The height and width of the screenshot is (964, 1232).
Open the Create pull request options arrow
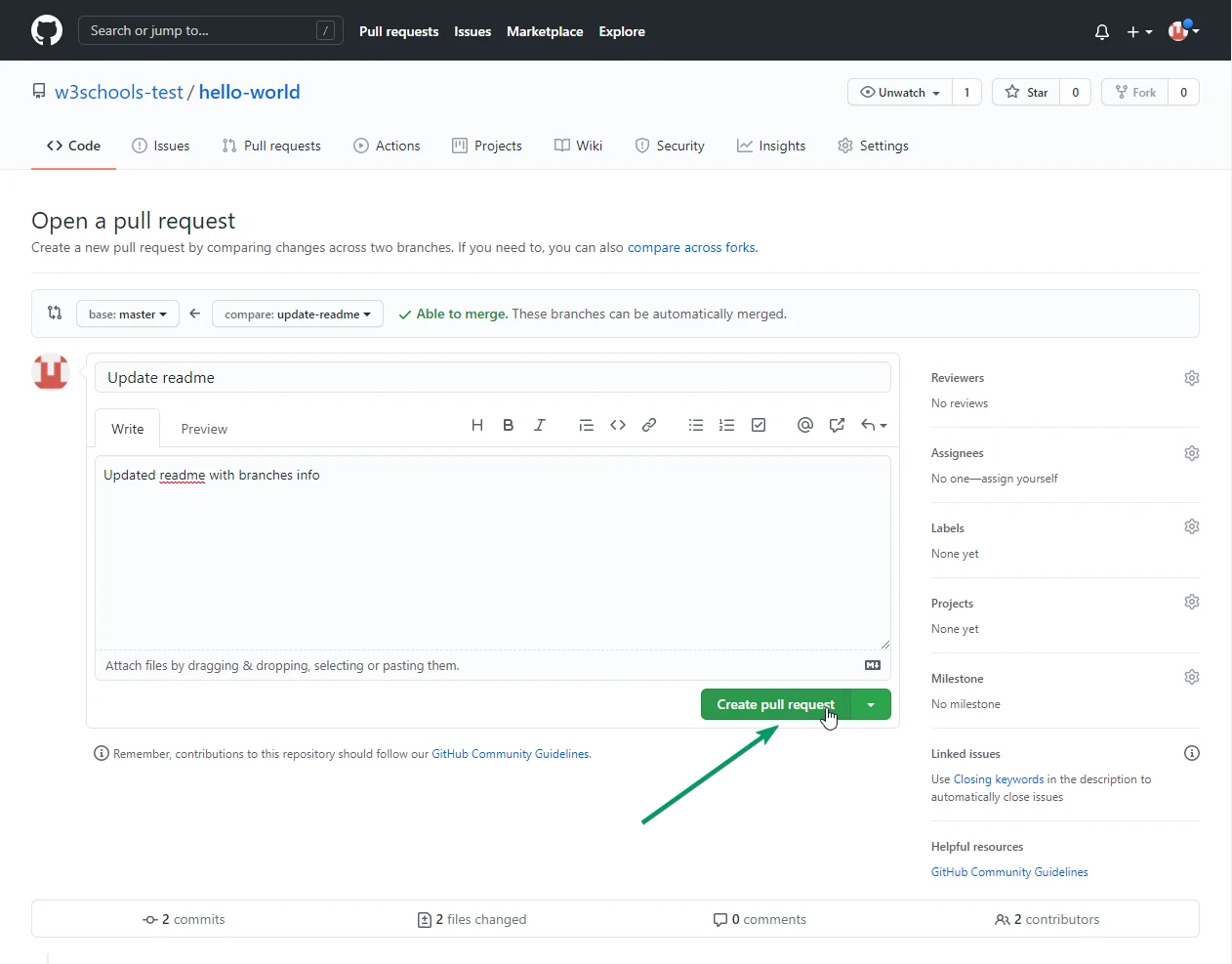pos(871,704)
